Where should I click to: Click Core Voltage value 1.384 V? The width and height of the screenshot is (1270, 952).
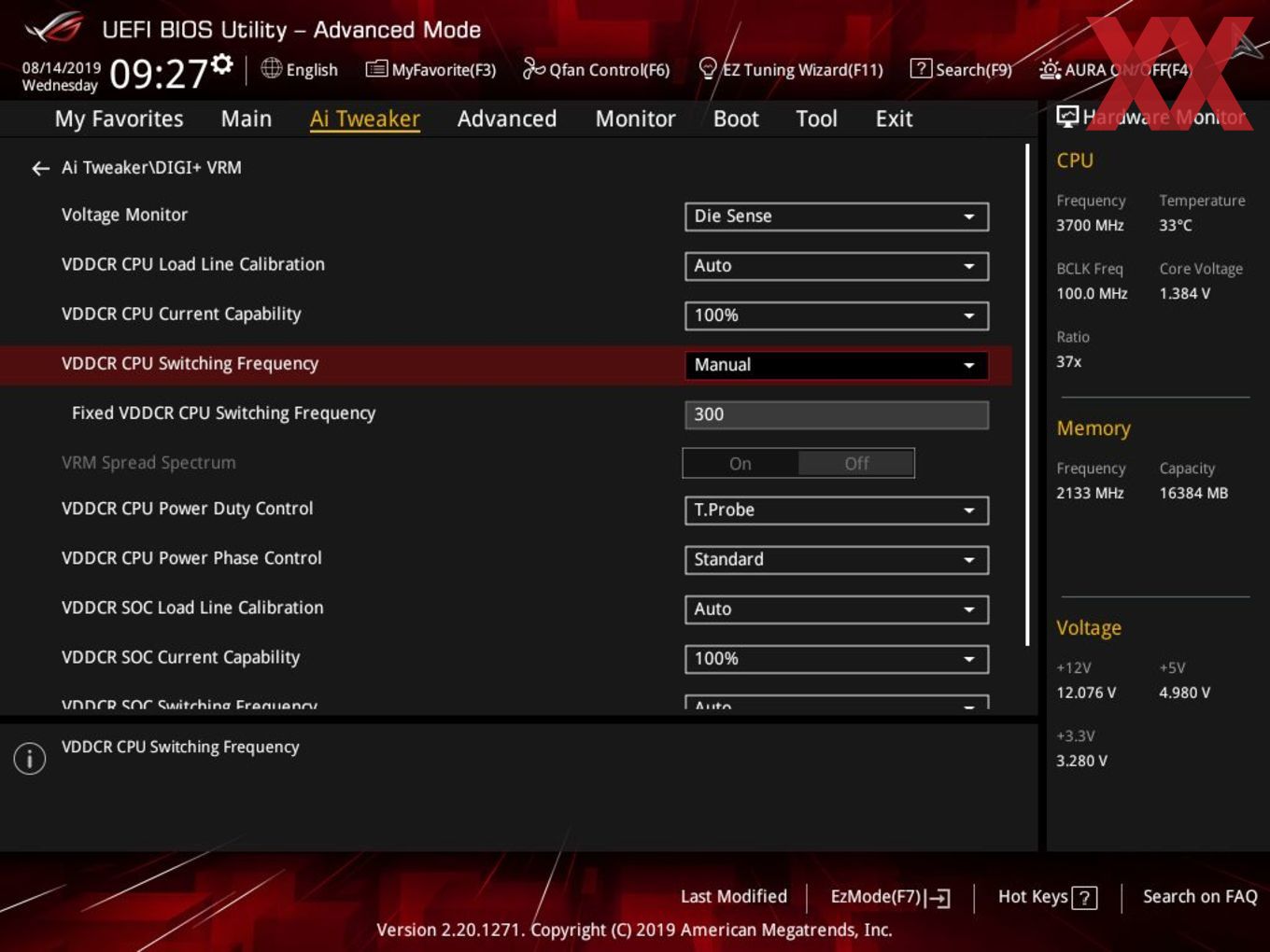(1184, 293)
